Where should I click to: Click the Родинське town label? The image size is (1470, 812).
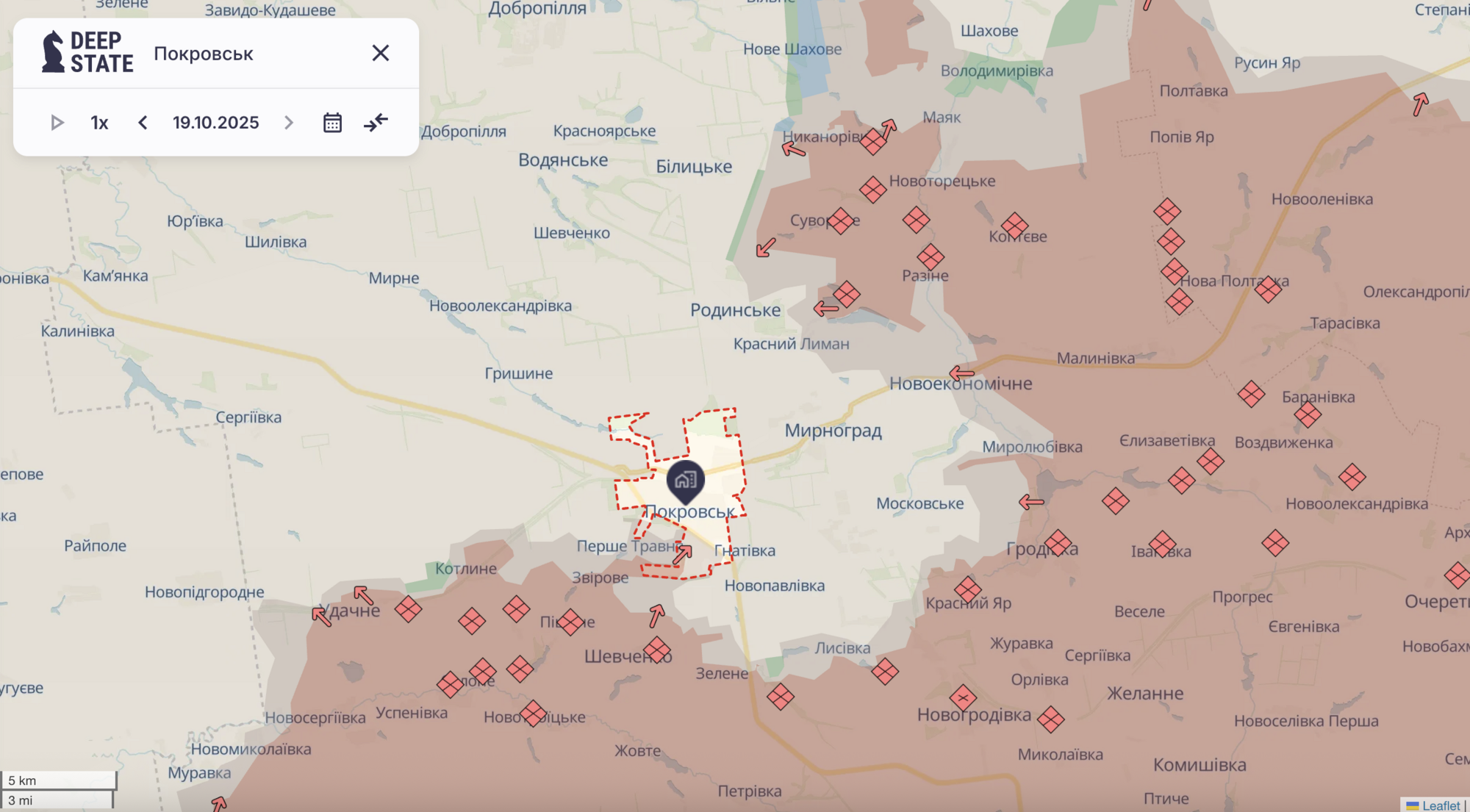coord(735,310)
